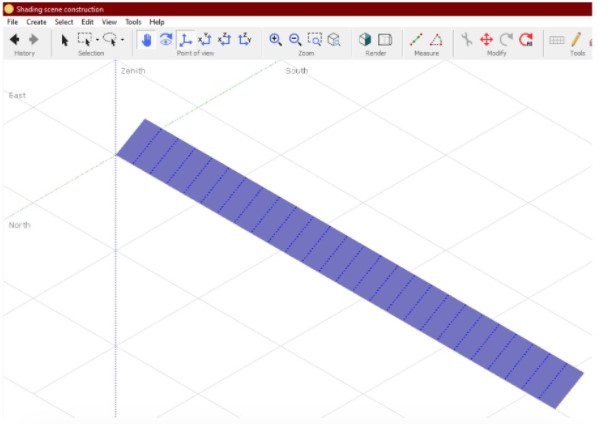Open the Help menu

pyautogui.click(x=157, y=21)
